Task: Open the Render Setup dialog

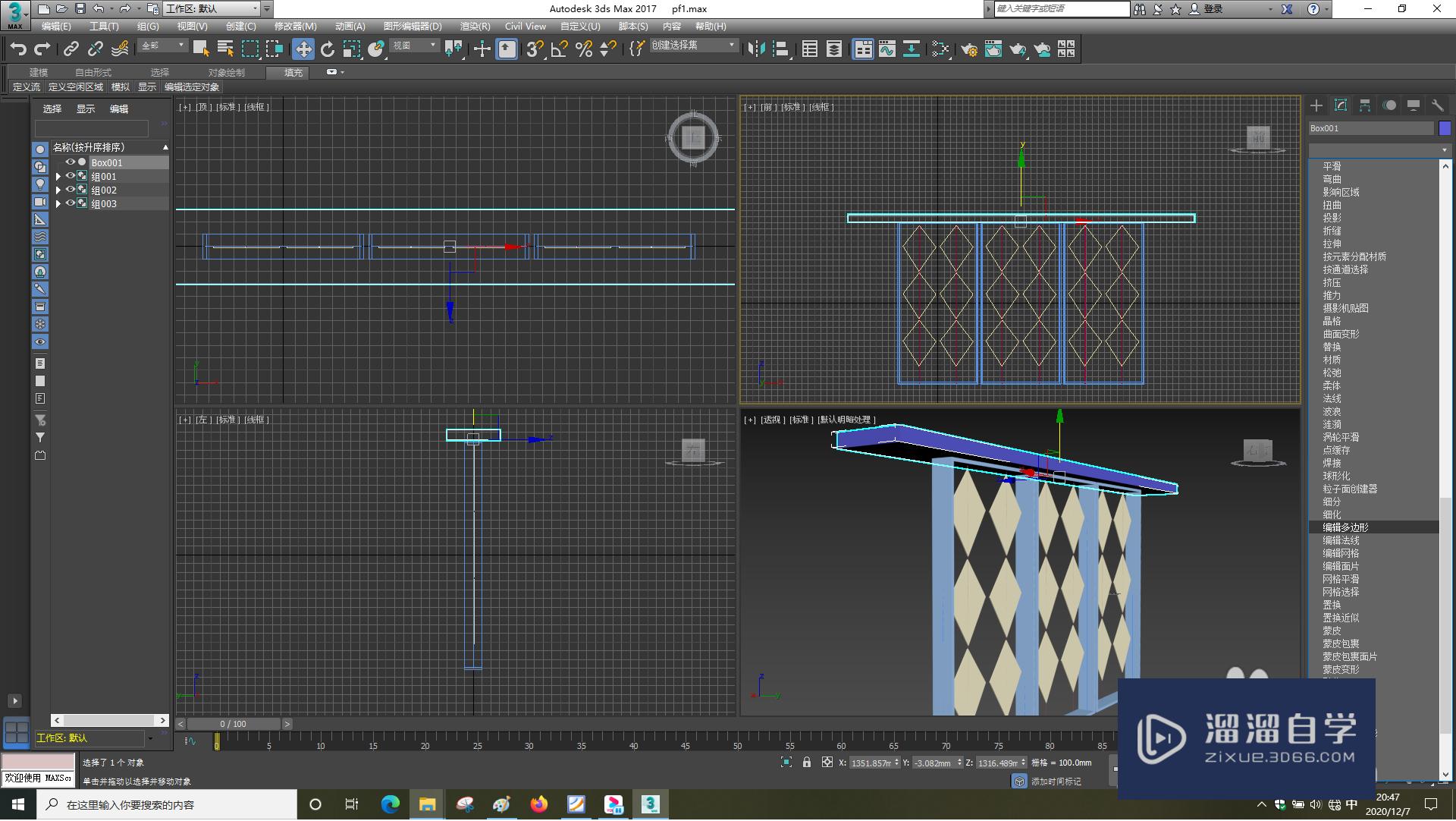Action: pyautogui.click(x=969, y=49)
